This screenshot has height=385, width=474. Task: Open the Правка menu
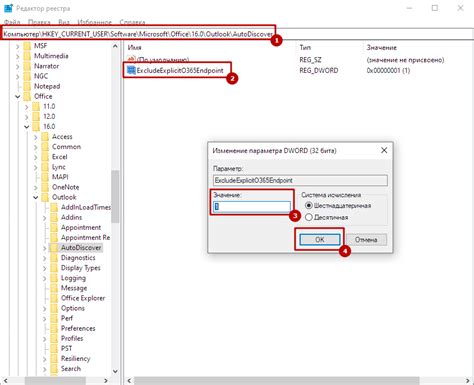point(39,22)
